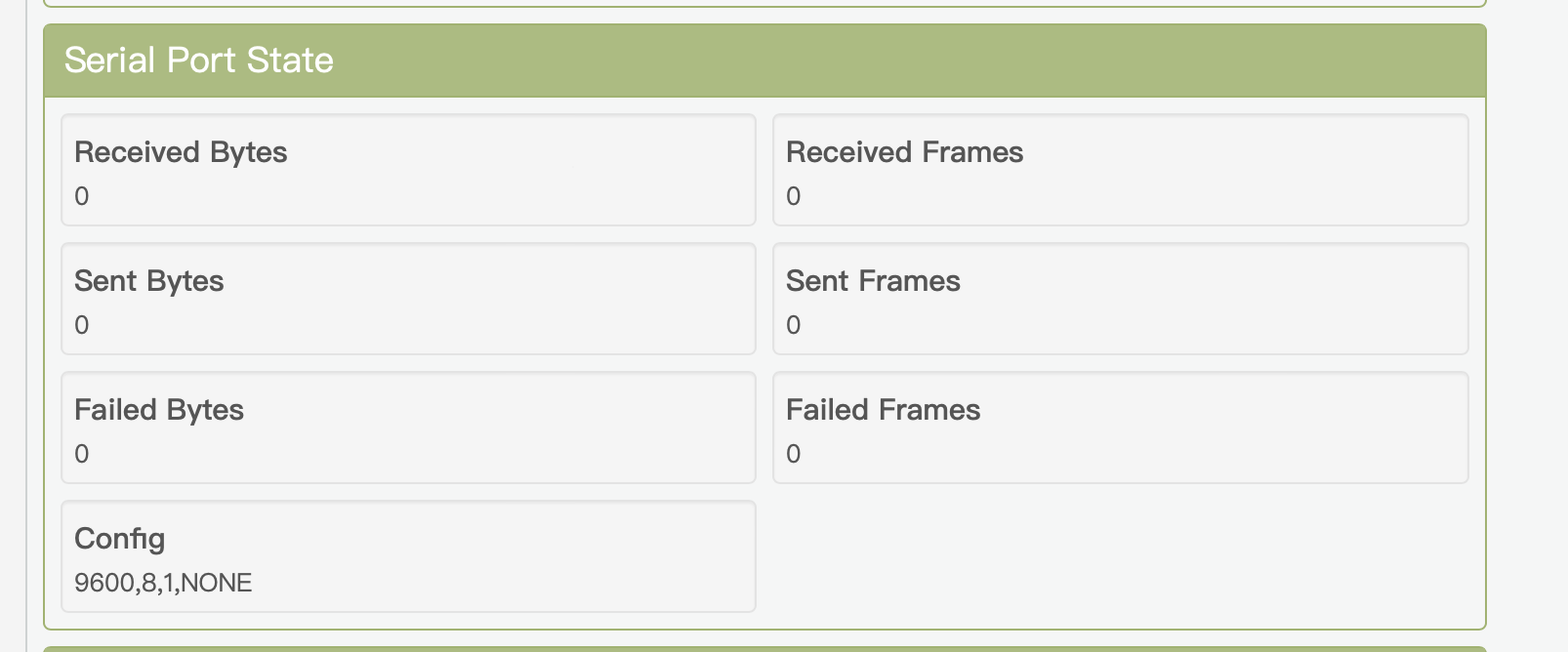Click the Sent Frames value 0
The image size is (1568, 652).
pyautogui.click(x=794, y=325)
